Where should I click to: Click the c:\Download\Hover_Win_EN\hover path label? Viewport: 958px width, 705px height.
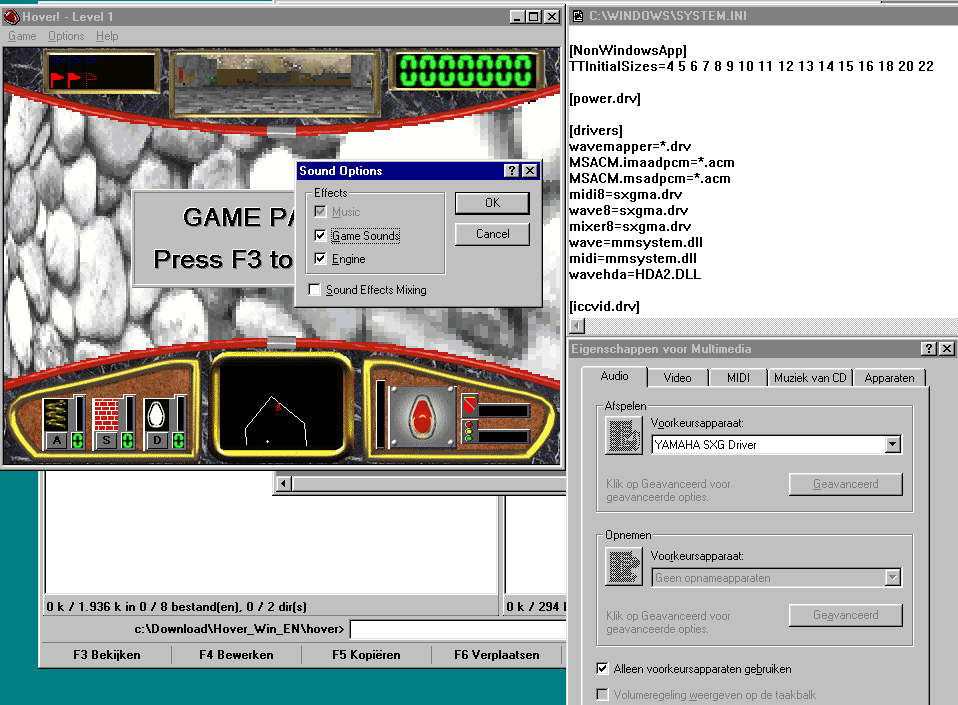[239, 629]
